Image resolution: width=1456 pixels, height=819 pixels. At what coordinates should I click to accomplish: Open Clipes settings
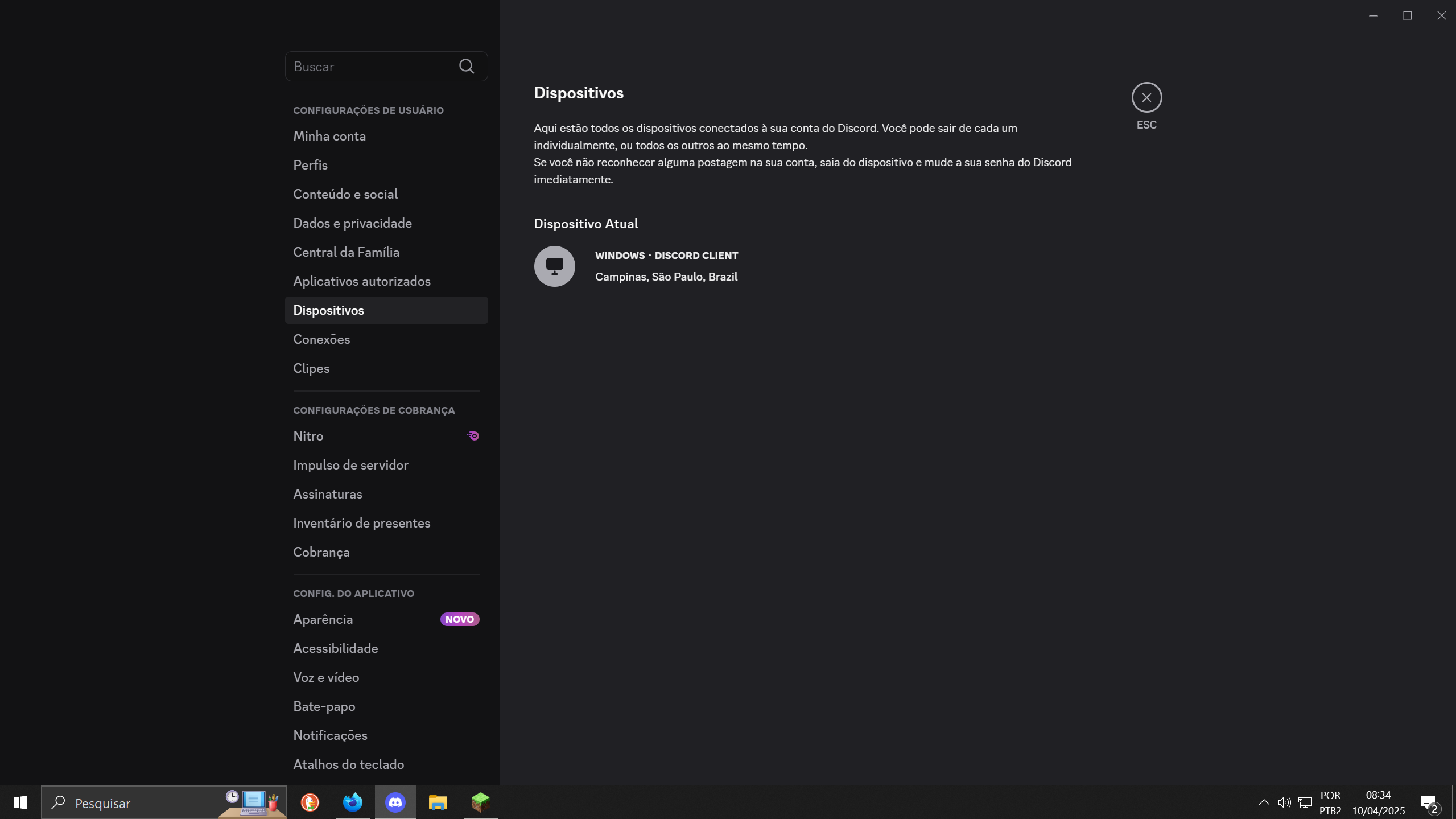[x=386, y=368]
